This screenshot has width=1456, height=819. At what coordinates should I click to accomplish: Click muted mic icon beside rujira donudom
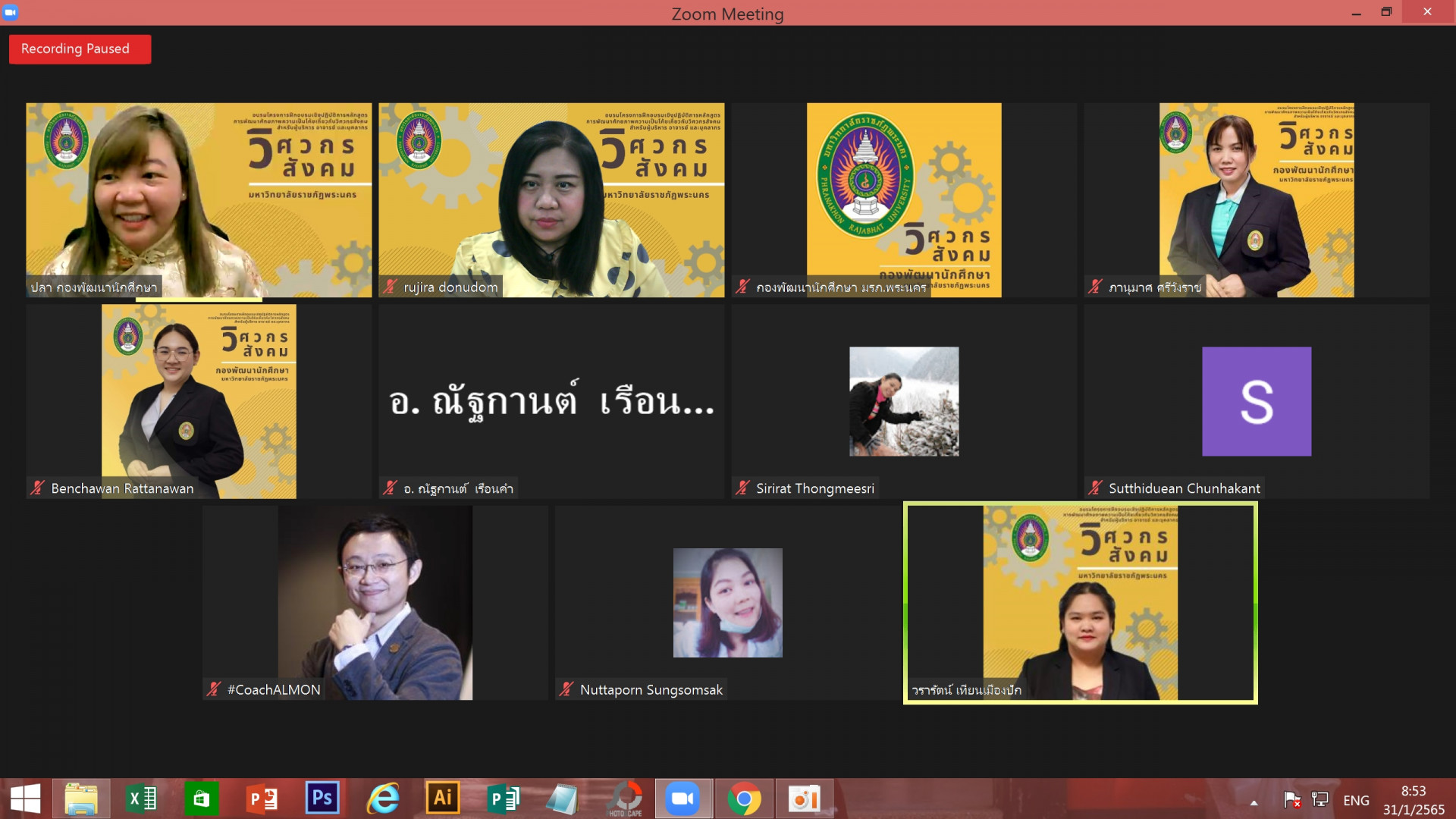coord(390,287)
